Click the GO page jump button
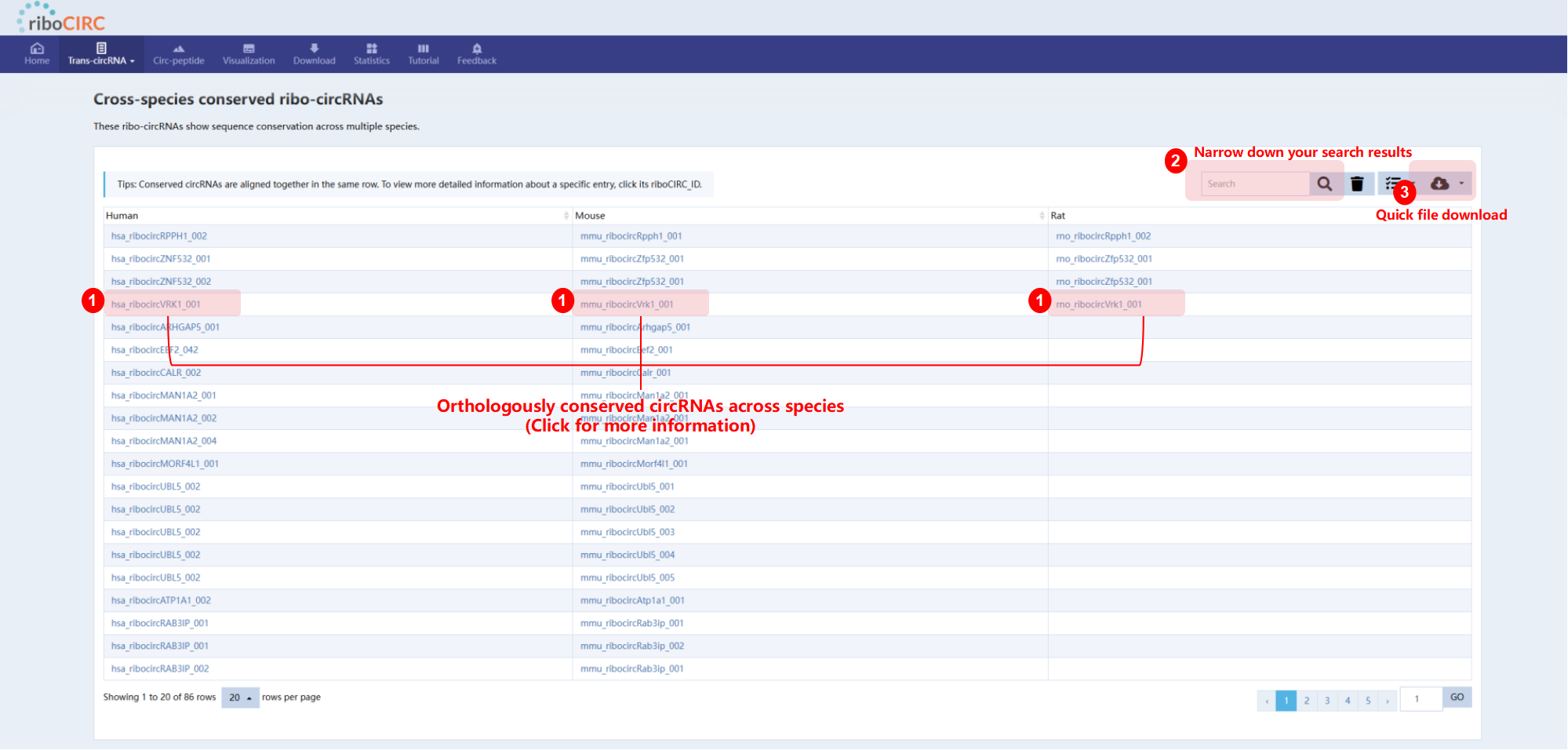Viewport: 1568px width, 750px height. pyautogui.click(x=1457, y=697)
